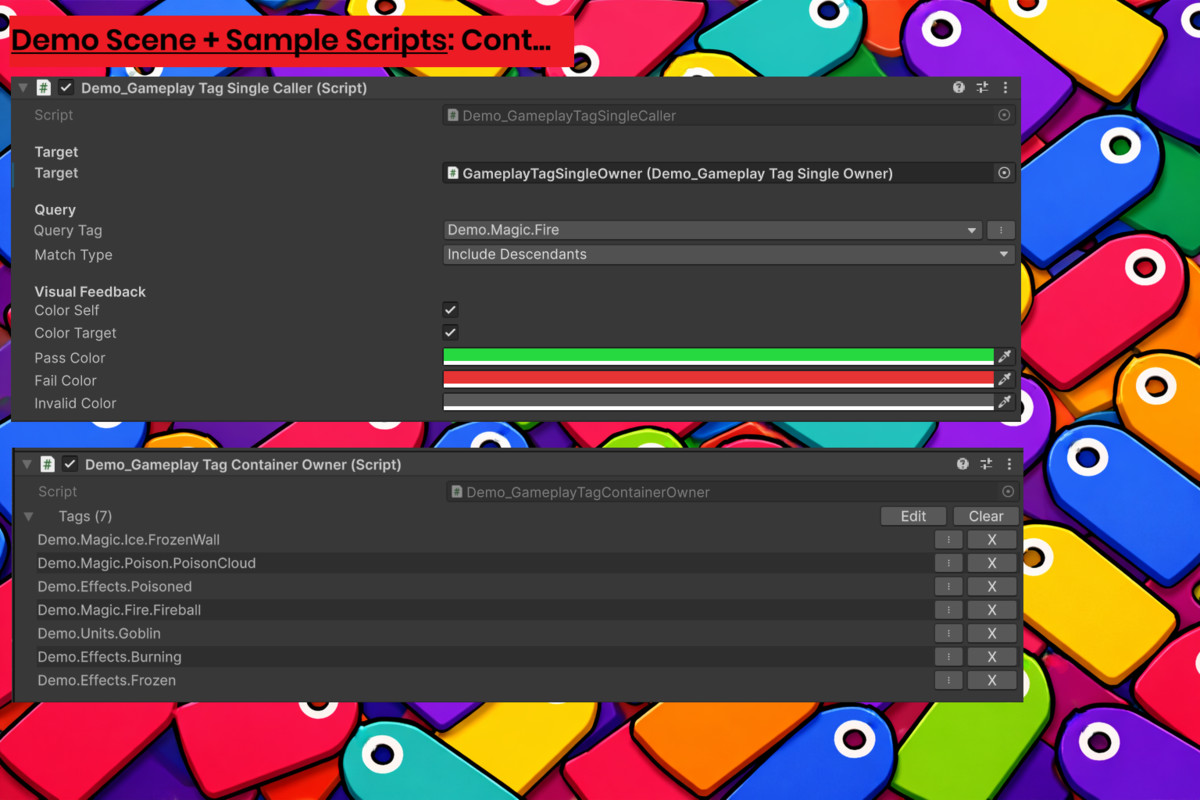Disable the Single Caller script component
1200x800 pixels.
pyautogui.click(x=66, y=88)
